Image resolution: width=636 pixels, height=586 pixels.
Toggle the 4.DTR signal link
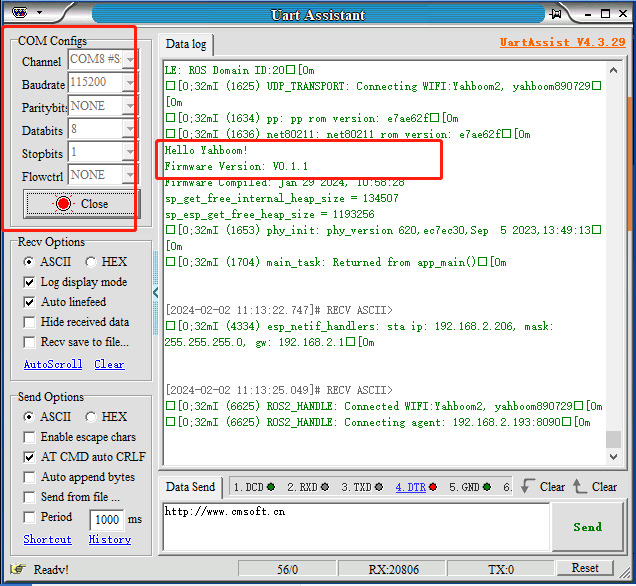tap(411, 487)
